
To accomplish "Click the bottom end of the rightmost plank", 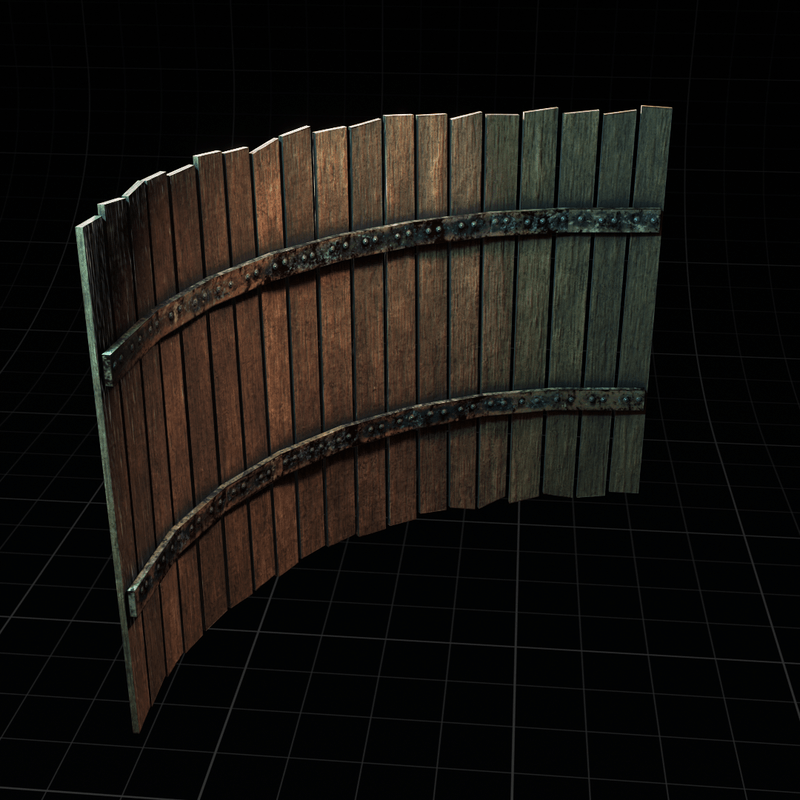I will click(x=625, y=488).
